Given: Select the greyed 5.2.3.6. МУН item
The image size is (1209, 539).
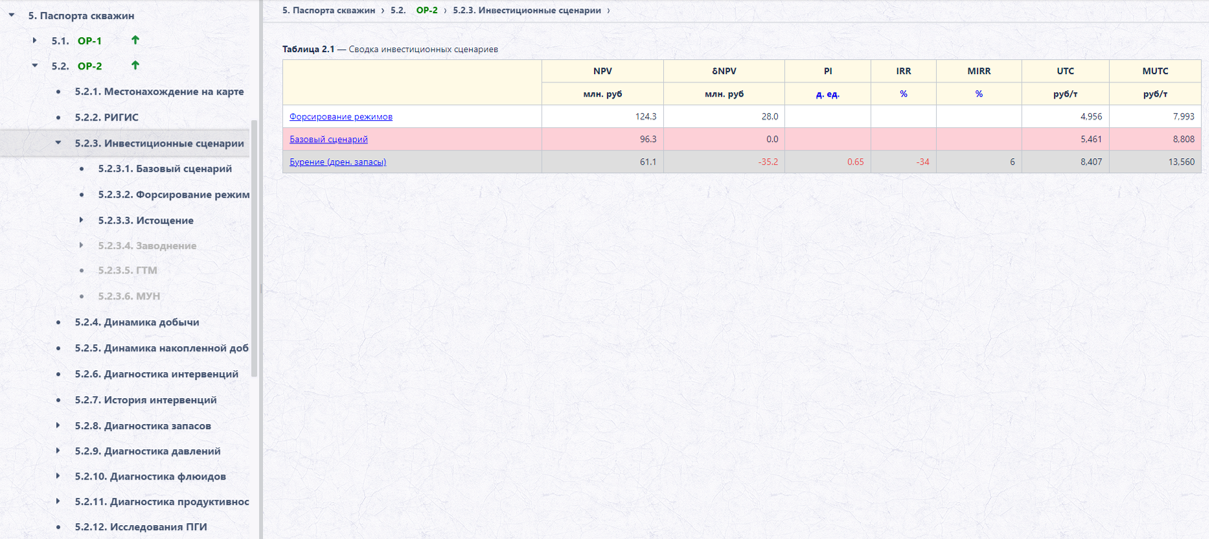Looking at the screenshot, I should point(129,296).
